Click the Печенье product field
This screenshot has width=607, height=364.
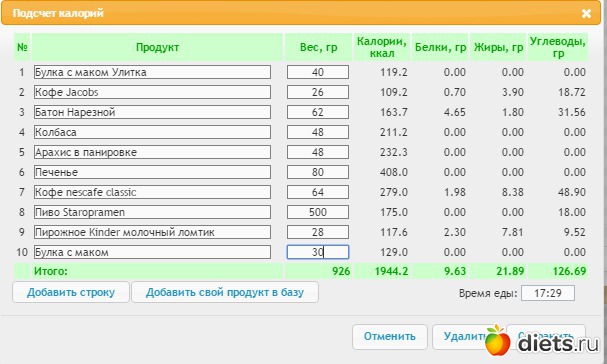(x=152, y=172)
